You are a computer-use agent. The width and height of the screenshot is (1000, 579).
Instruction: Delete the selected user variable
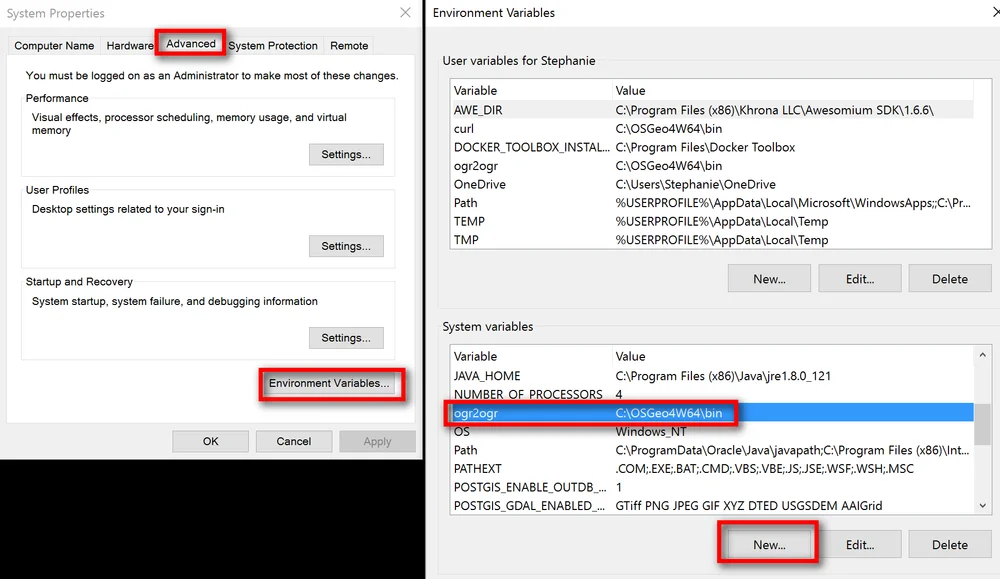pyautogui.click(x=949, y=278)
